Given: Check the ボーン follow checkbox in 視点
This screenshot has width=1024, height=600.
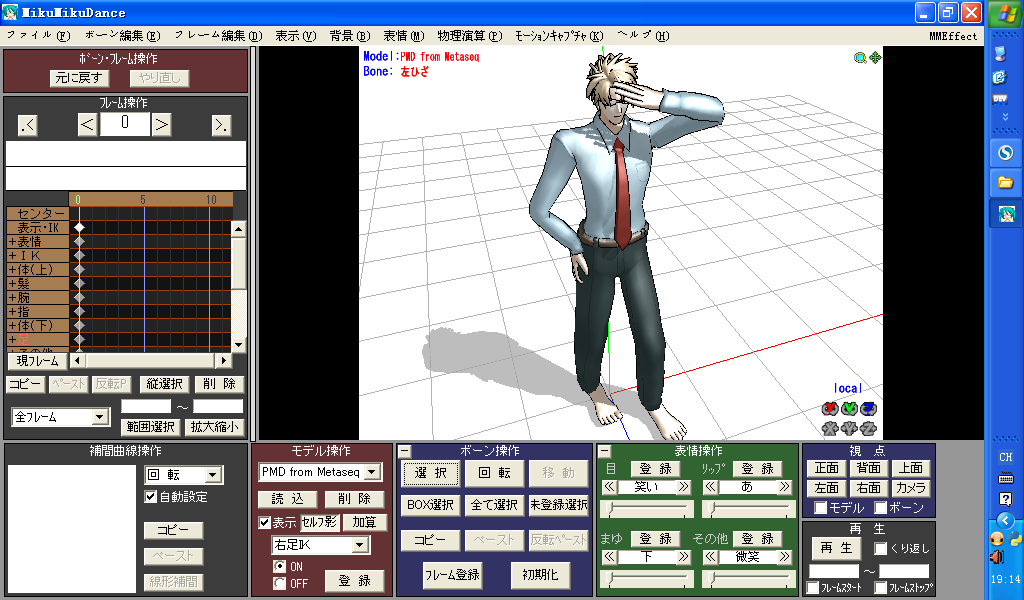Looking at the screenshot, I should coord(881,508).
